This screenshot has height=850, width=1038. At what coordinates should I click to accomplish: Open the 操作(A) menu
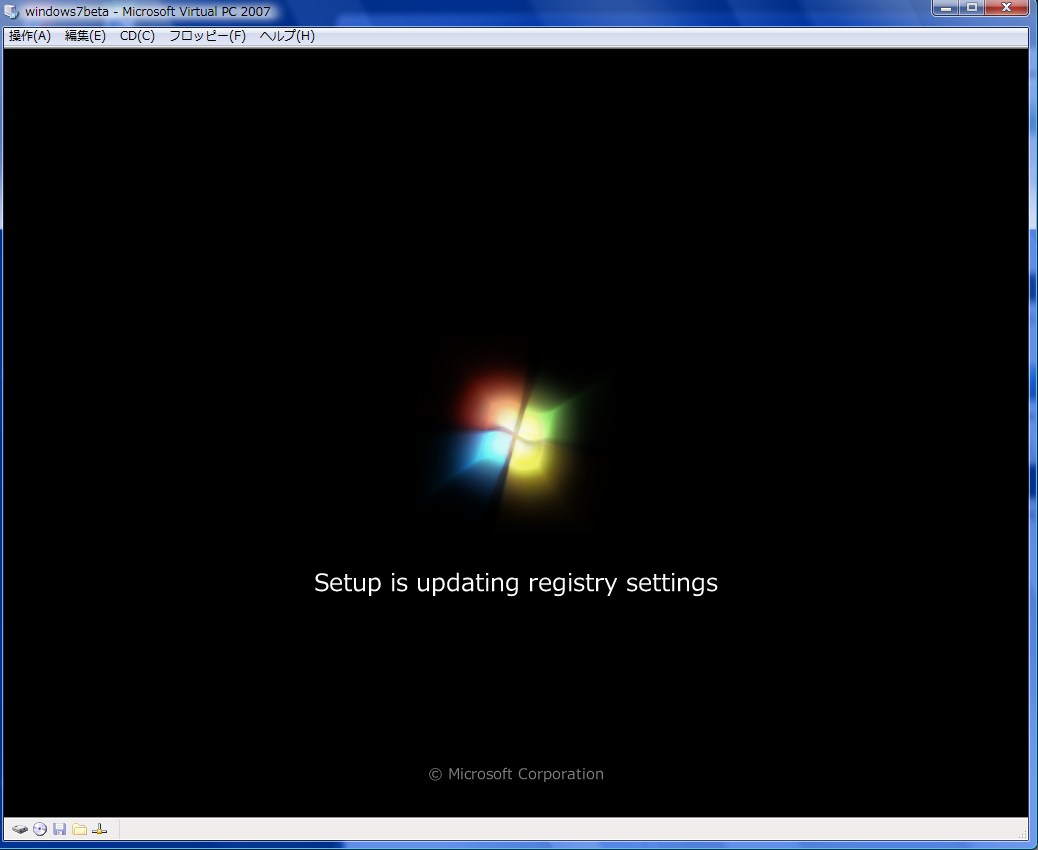tap(30, 36)
